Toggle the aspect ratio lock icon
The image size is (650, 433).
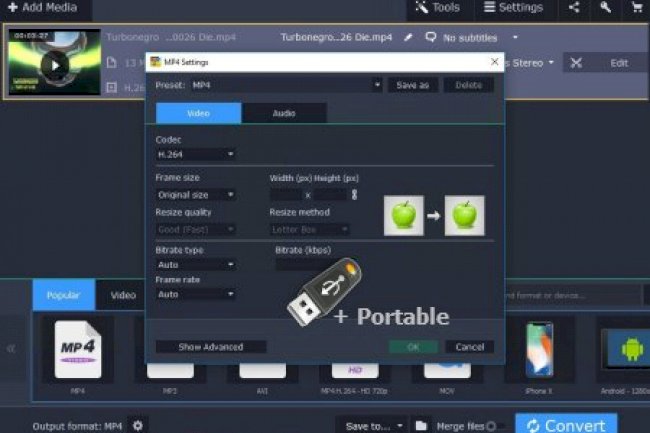(x=354, y=195)
